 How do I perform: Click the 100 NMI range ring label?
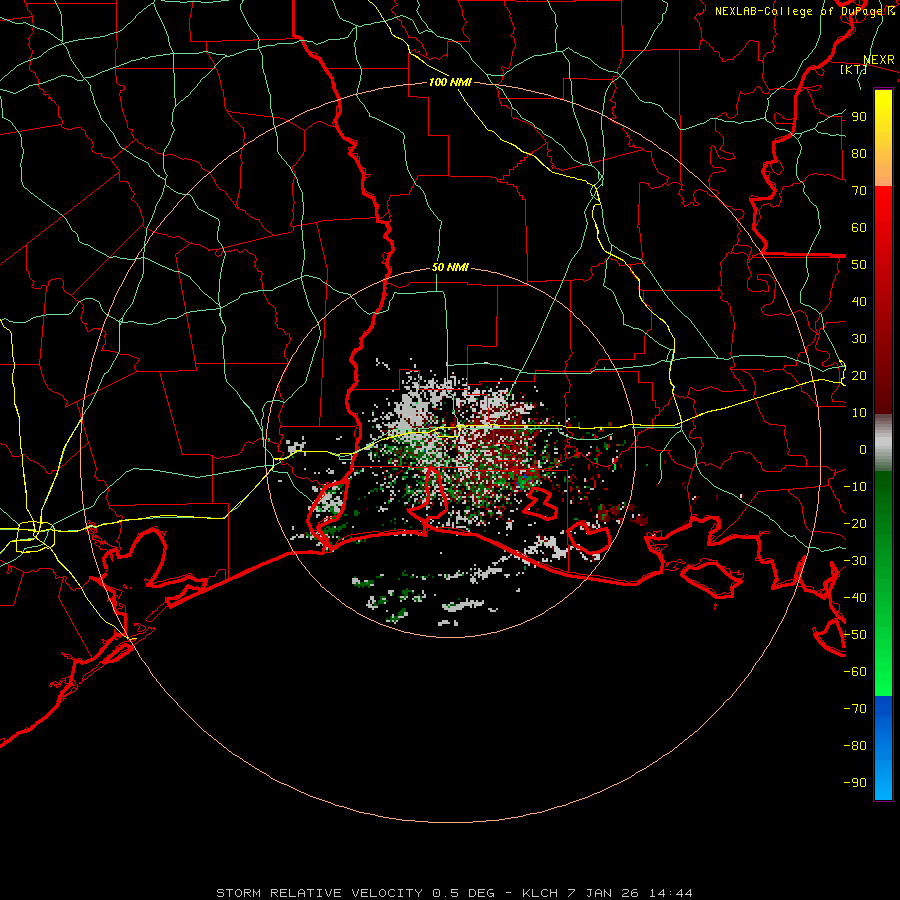pyautogui.click(x=450, y=82)
